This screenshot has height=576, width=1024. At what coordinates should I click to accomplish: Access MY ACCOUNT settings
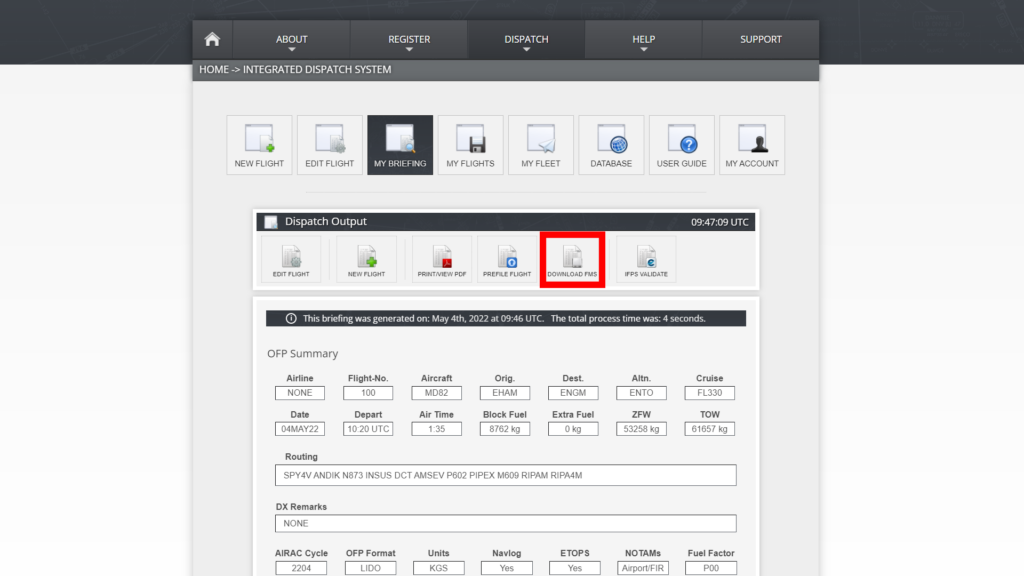click(x=752, y=144)
